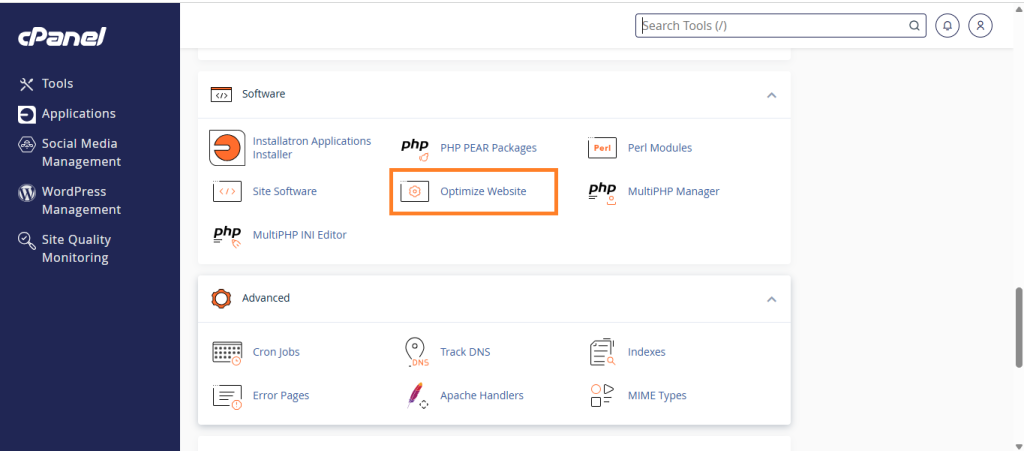Screen dimensions: 1024x451
Task: Click the Perl Modules icon
Action: [602, 148]
